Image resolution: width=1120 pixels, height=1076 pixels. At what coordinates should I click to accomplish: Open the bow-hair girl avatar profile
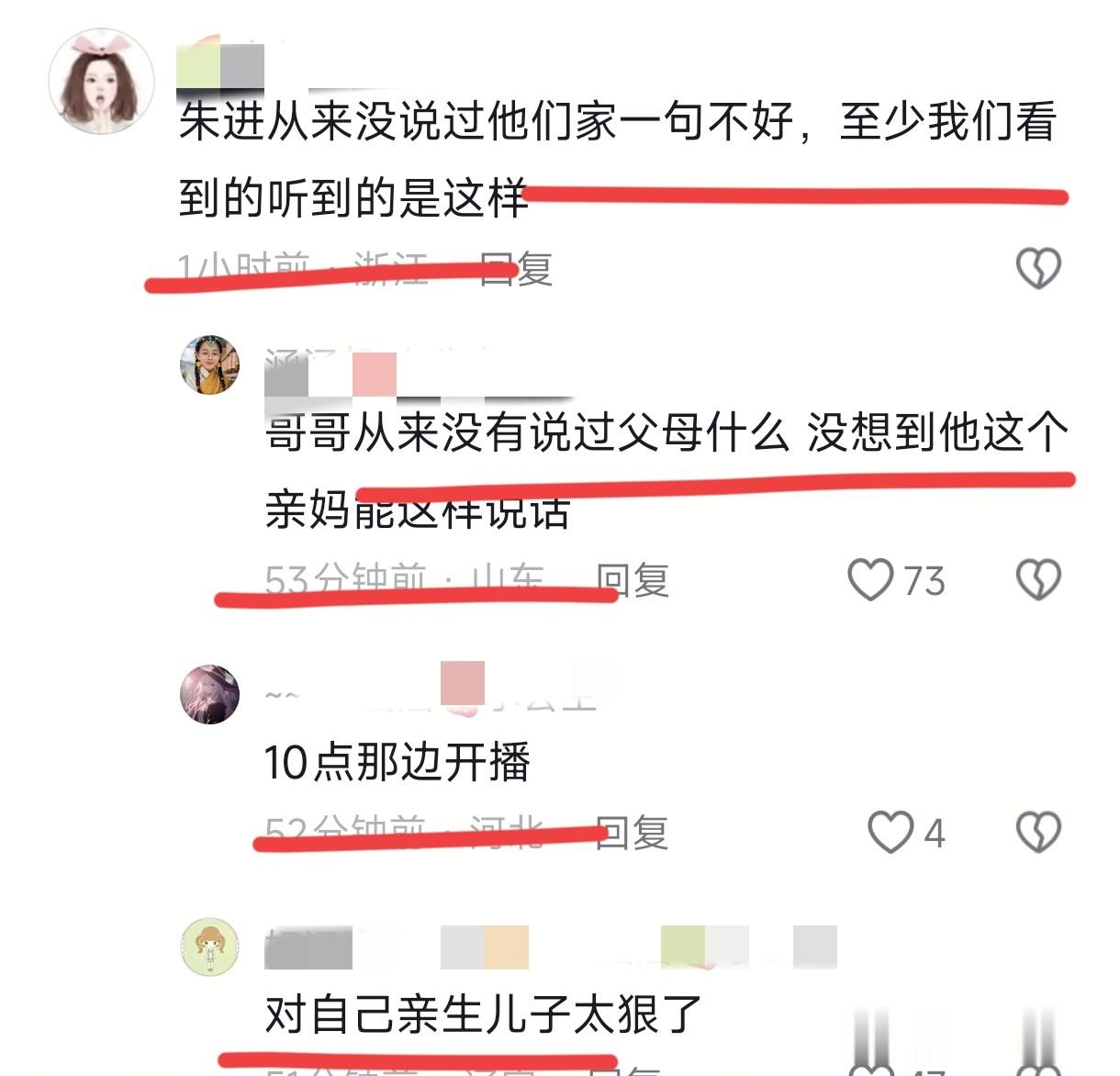101,81
